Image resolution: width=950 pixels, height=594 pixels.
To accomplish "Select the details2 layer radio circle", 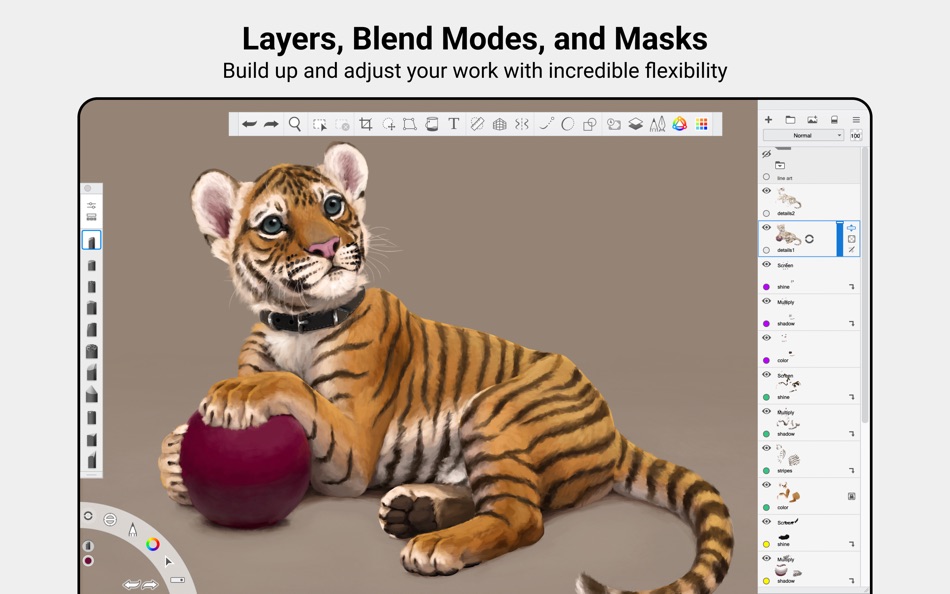I will [766, 213].
